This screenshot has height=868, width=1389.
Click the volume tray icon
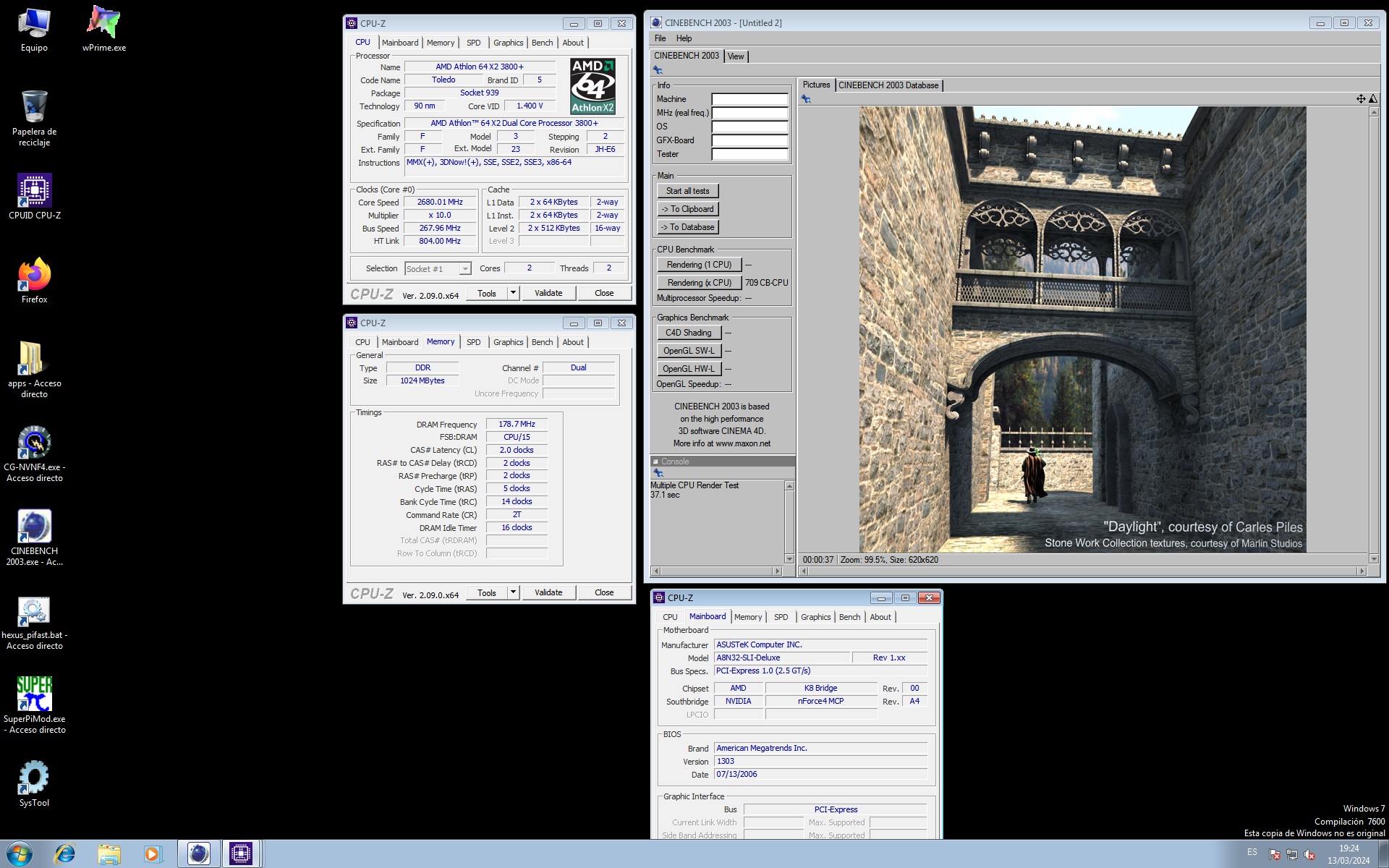pos(1309,854)
